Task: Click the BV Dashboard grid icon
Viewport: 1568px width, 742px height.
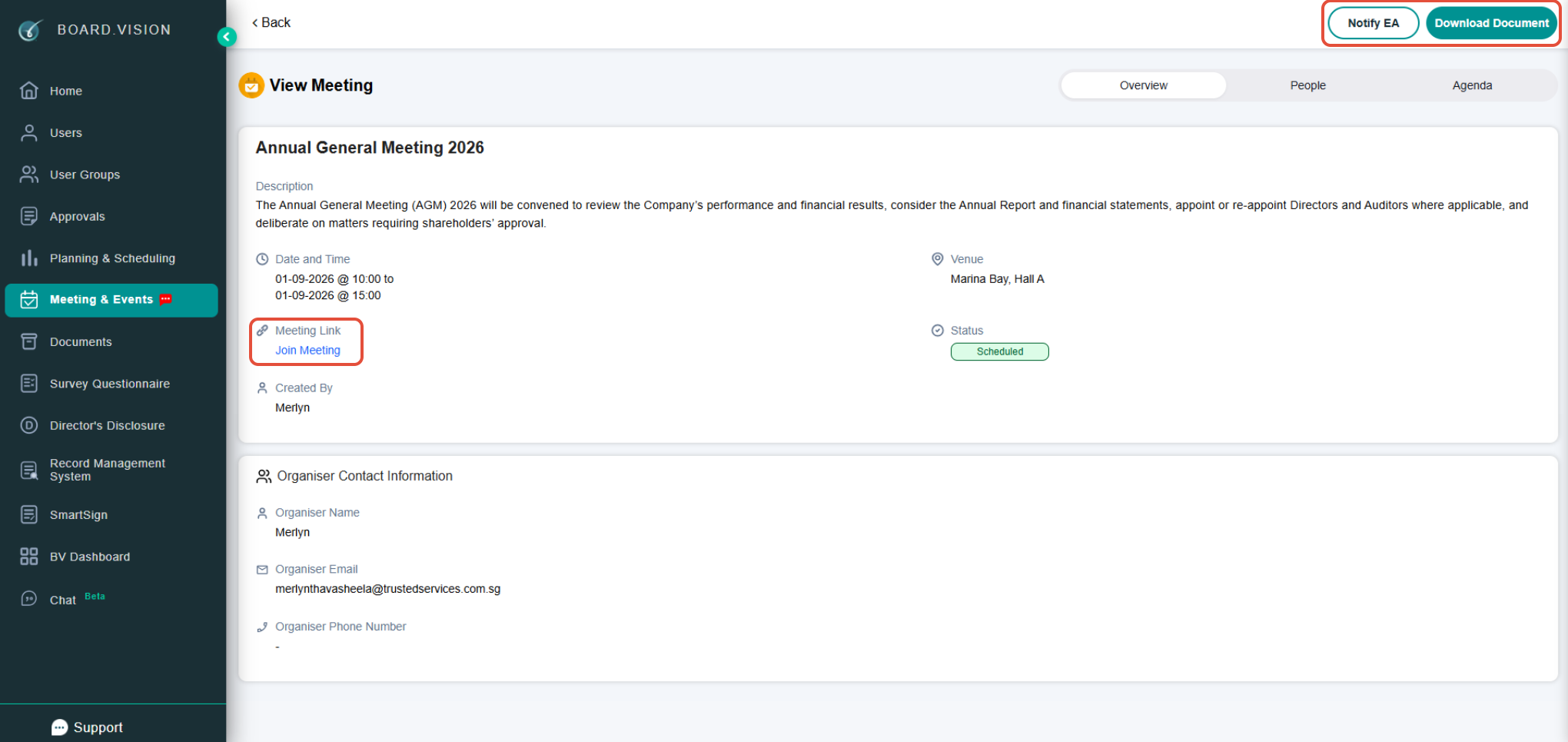Action: (29, 557)
